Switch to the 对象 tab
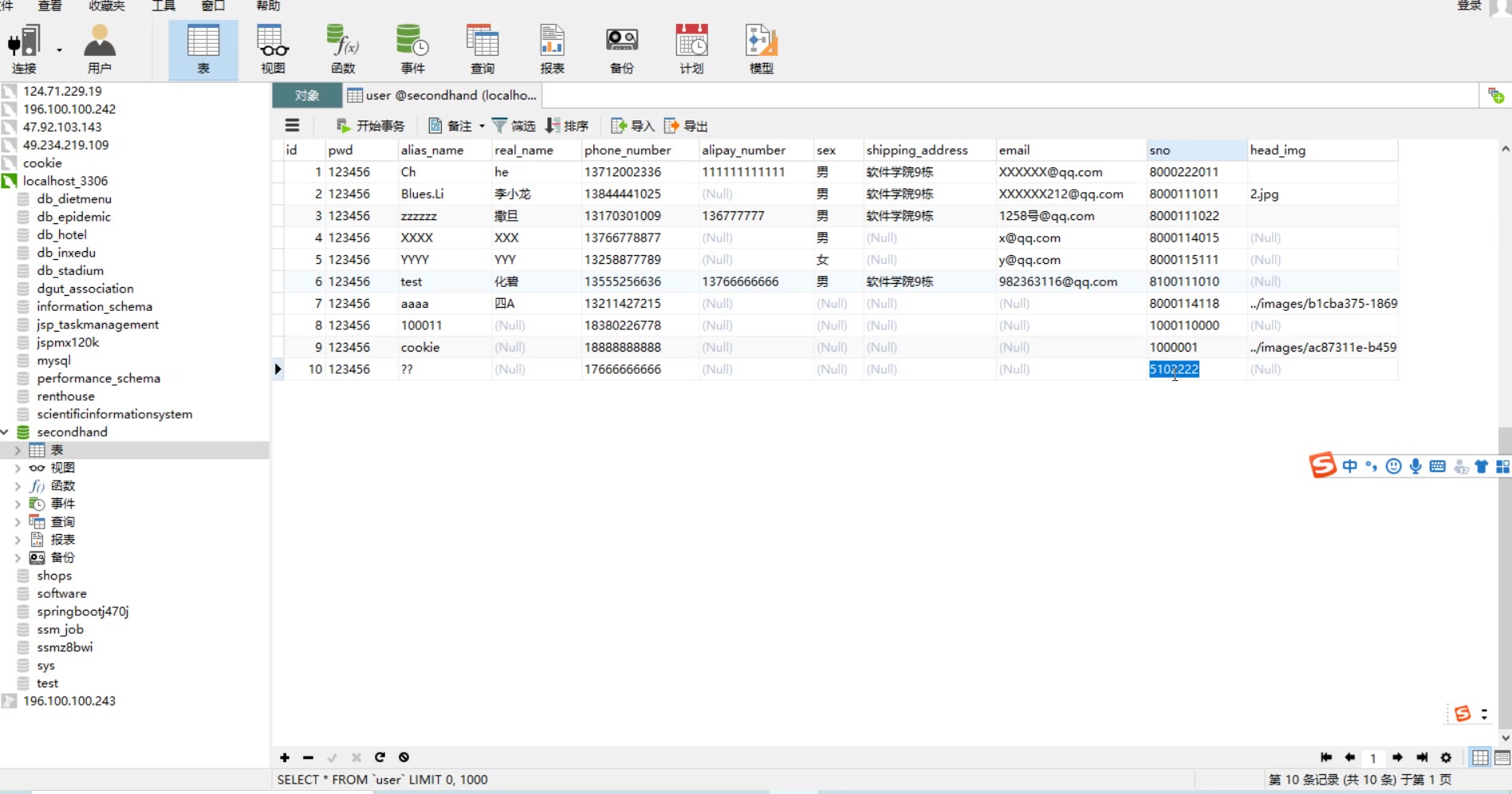 coord(307,96)
